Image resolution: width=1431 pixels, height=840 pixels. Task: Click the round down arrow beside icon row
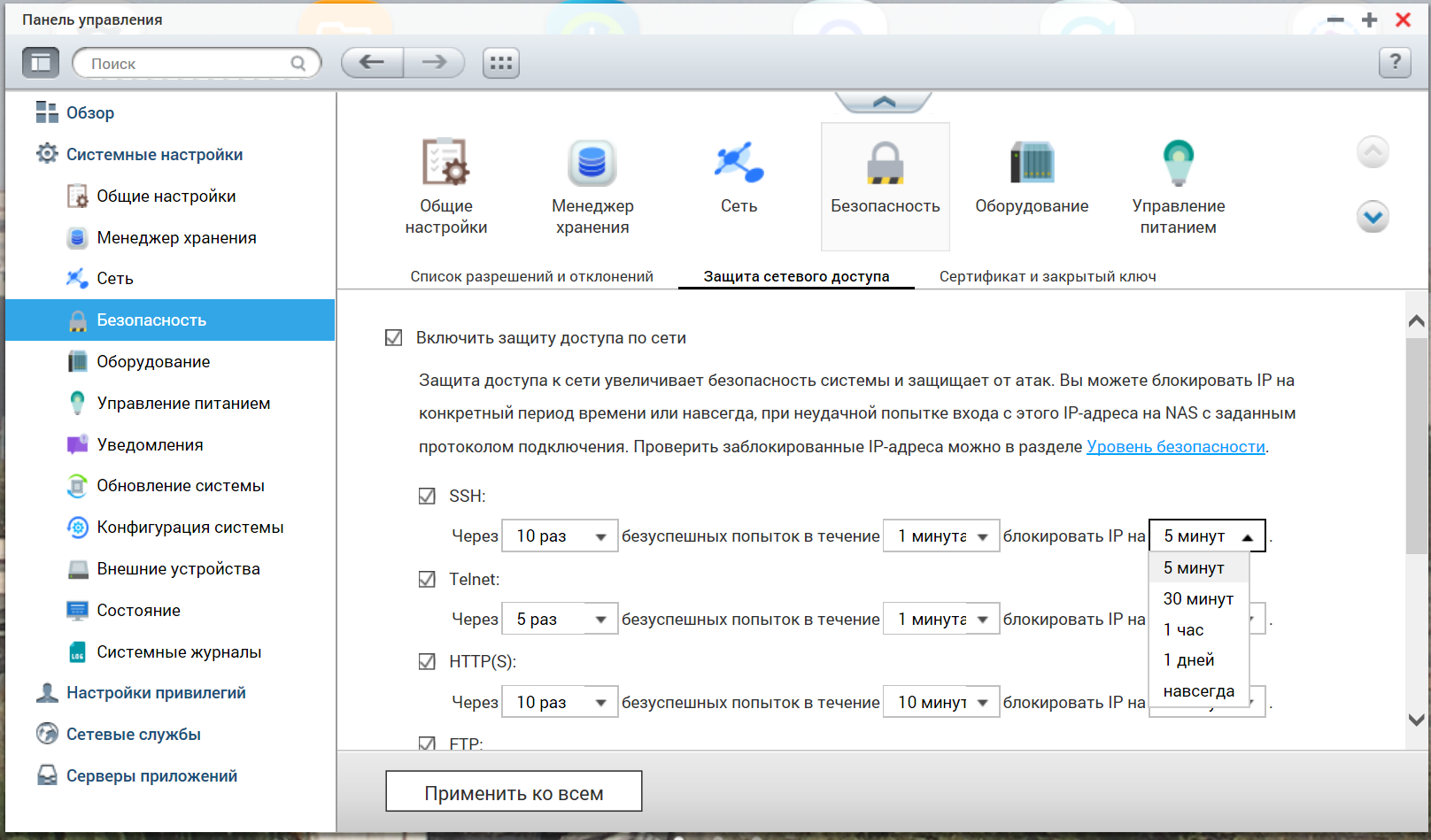[x=1373, y=217]
